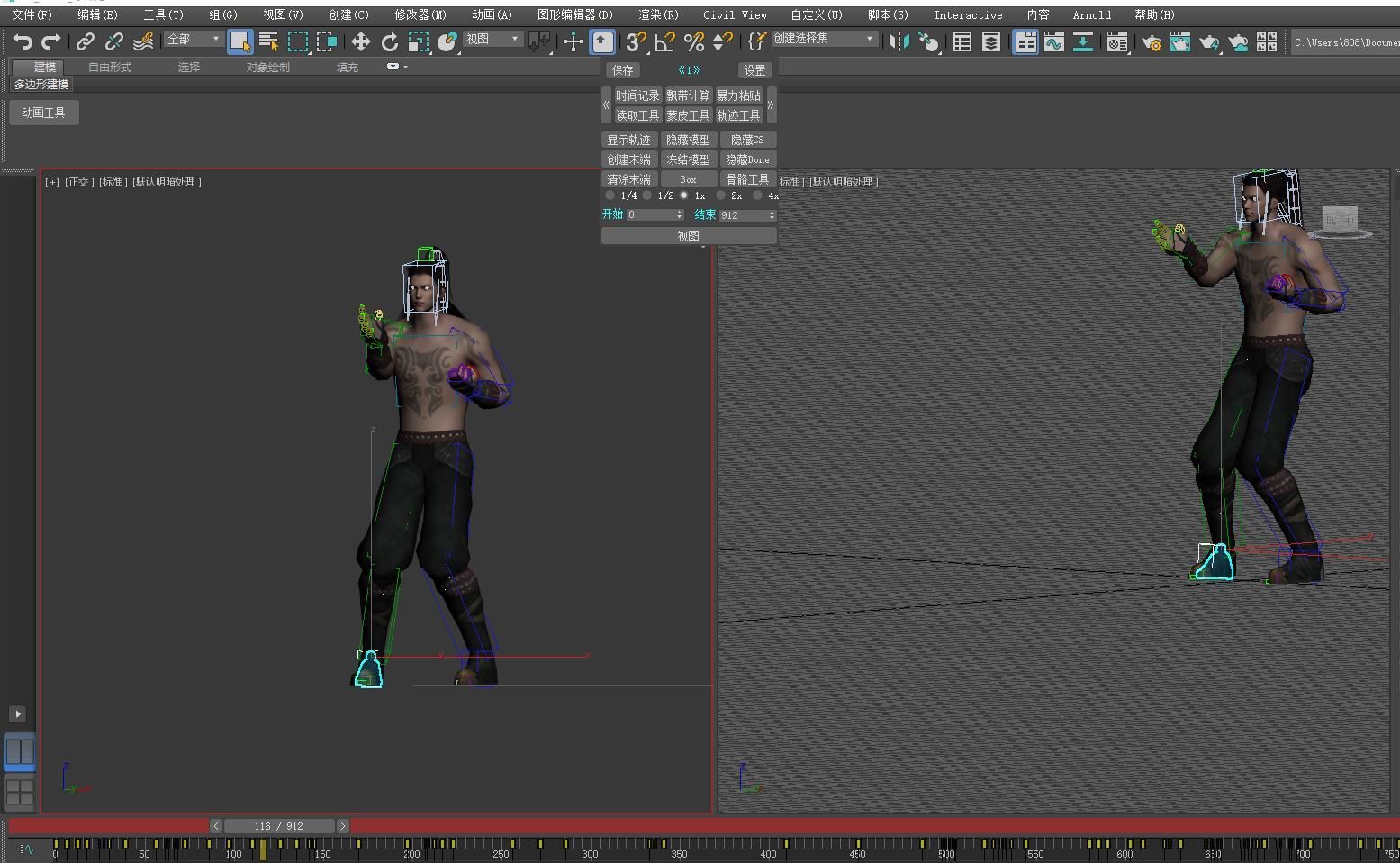Click the Use Pivot Point Center icon

coord(539,41)
